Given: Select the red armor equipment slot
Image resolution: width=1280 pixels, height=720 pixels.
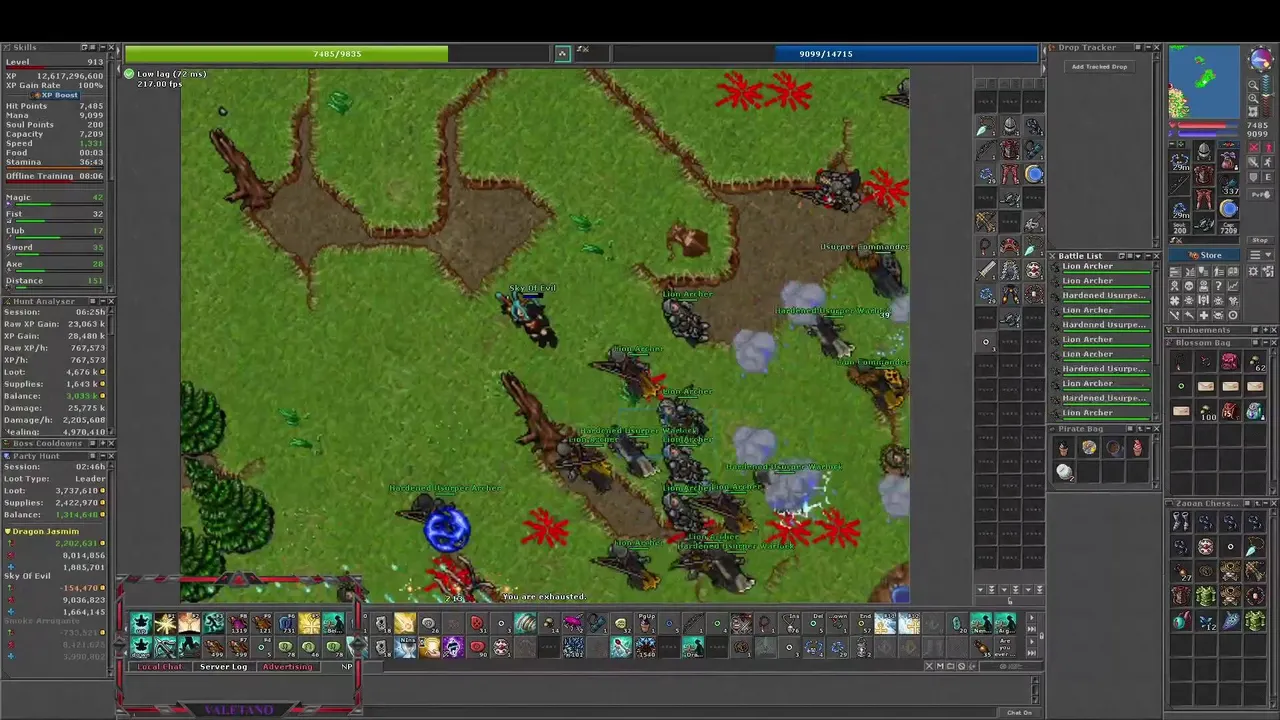Looking at the screenshot, I should coord(1203,174).
